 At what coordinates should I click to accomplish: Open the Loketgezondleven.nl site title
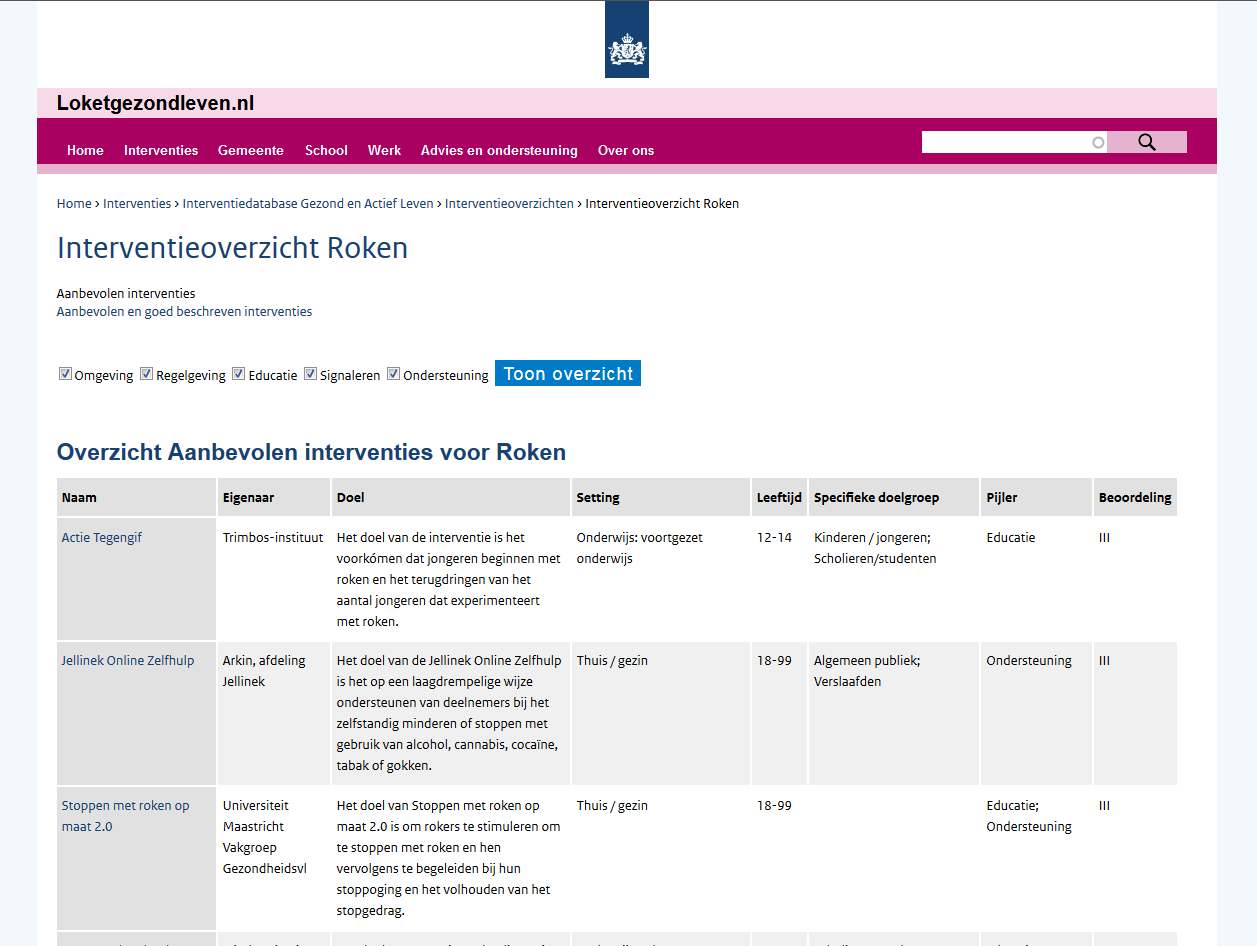(x=156, y=103)
